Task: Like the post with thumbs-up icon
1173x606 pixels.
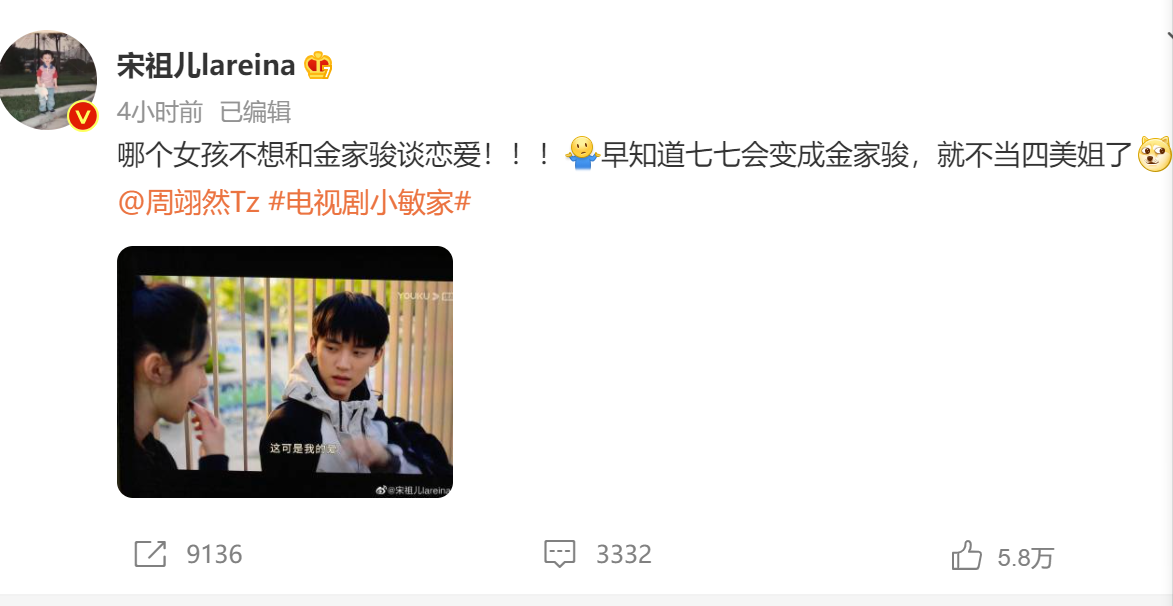Action: (967, 555)
